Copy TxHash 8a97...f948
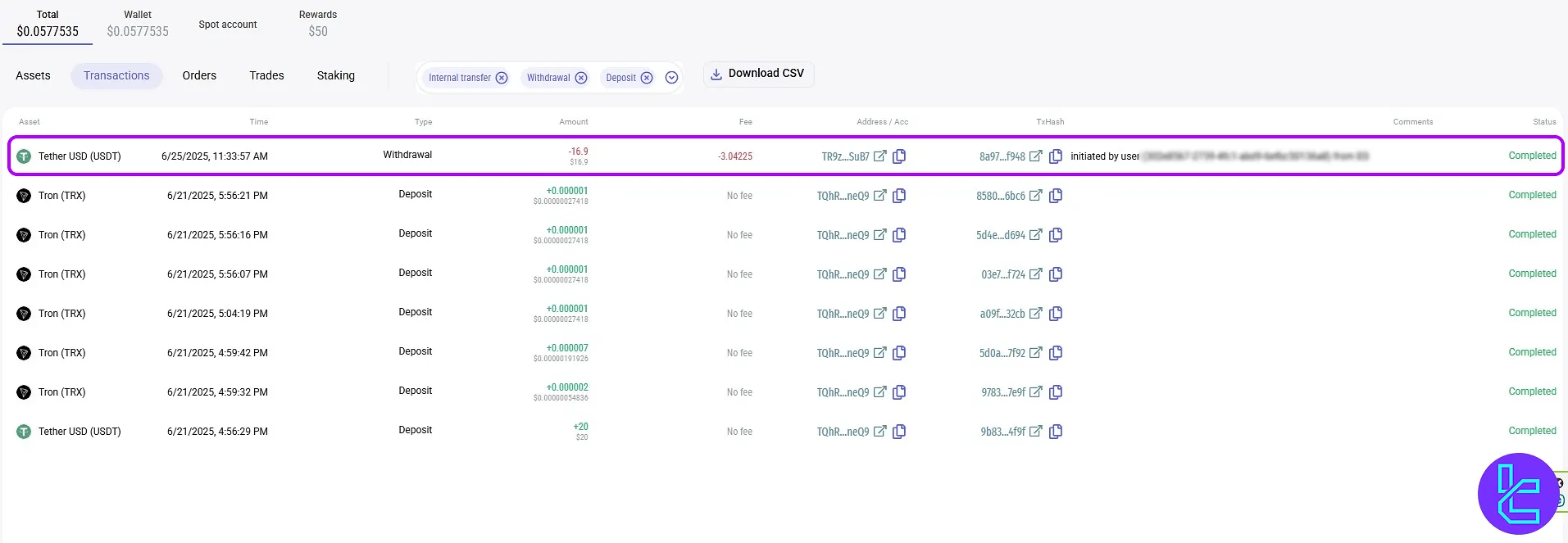 (x=1056, y=156)
